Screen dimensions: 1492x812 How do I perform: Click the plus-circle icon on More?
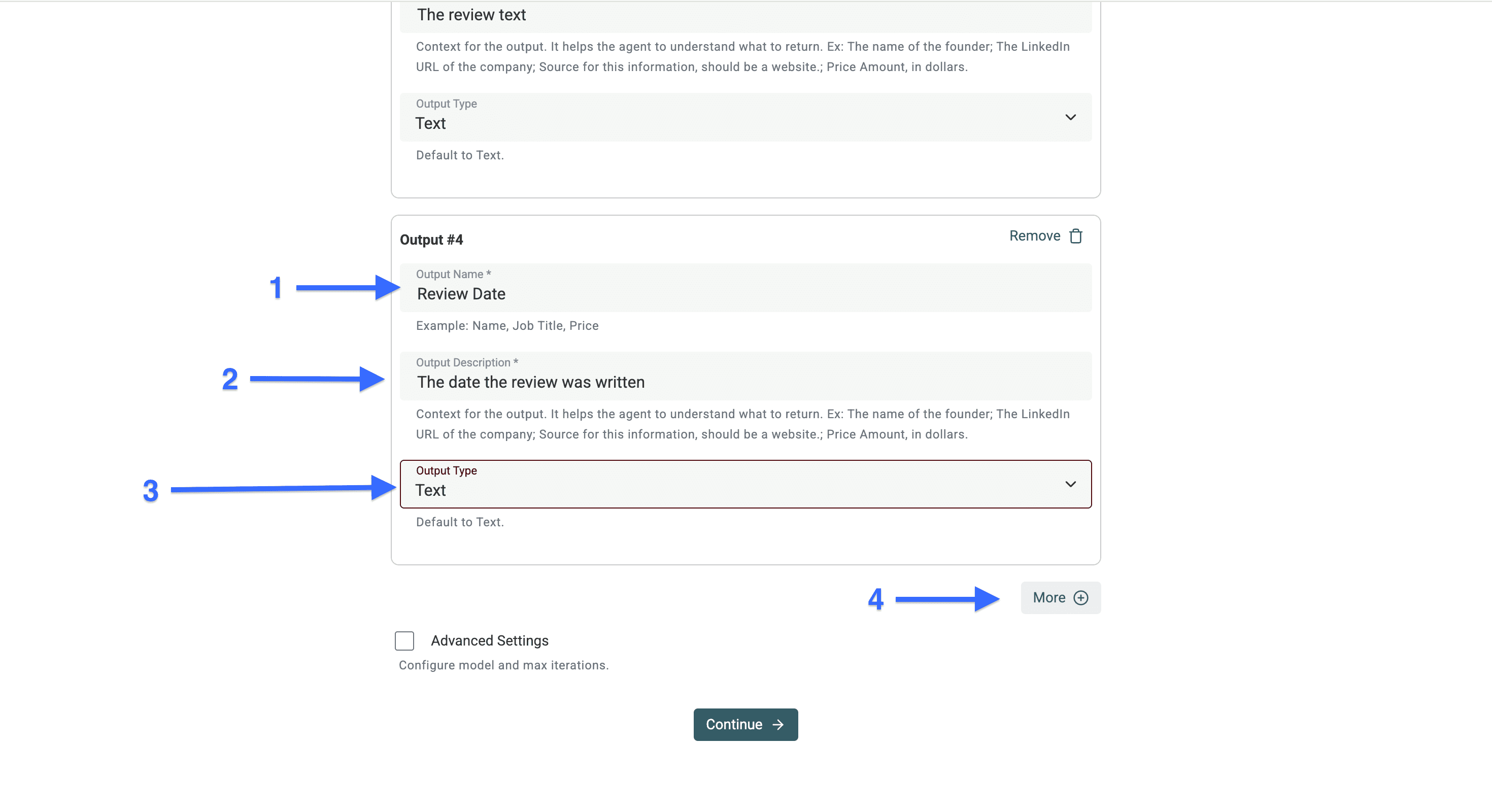1081,598
